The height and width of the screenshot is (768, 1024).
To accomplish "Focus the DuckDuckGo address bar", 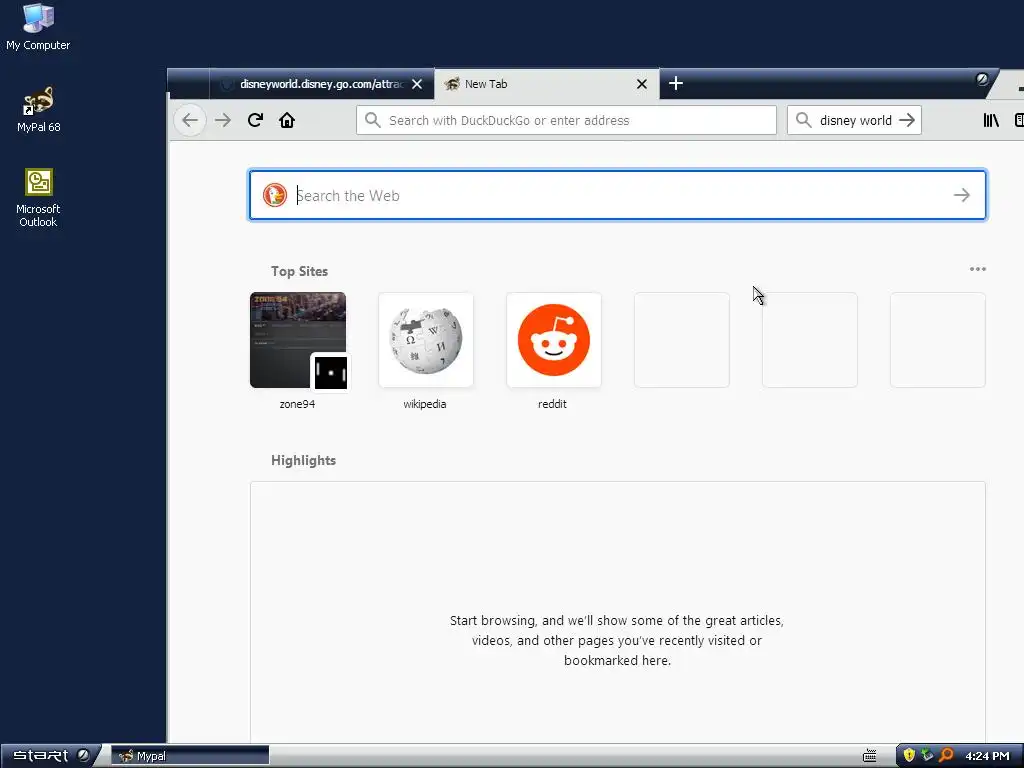I will (566, 120).
